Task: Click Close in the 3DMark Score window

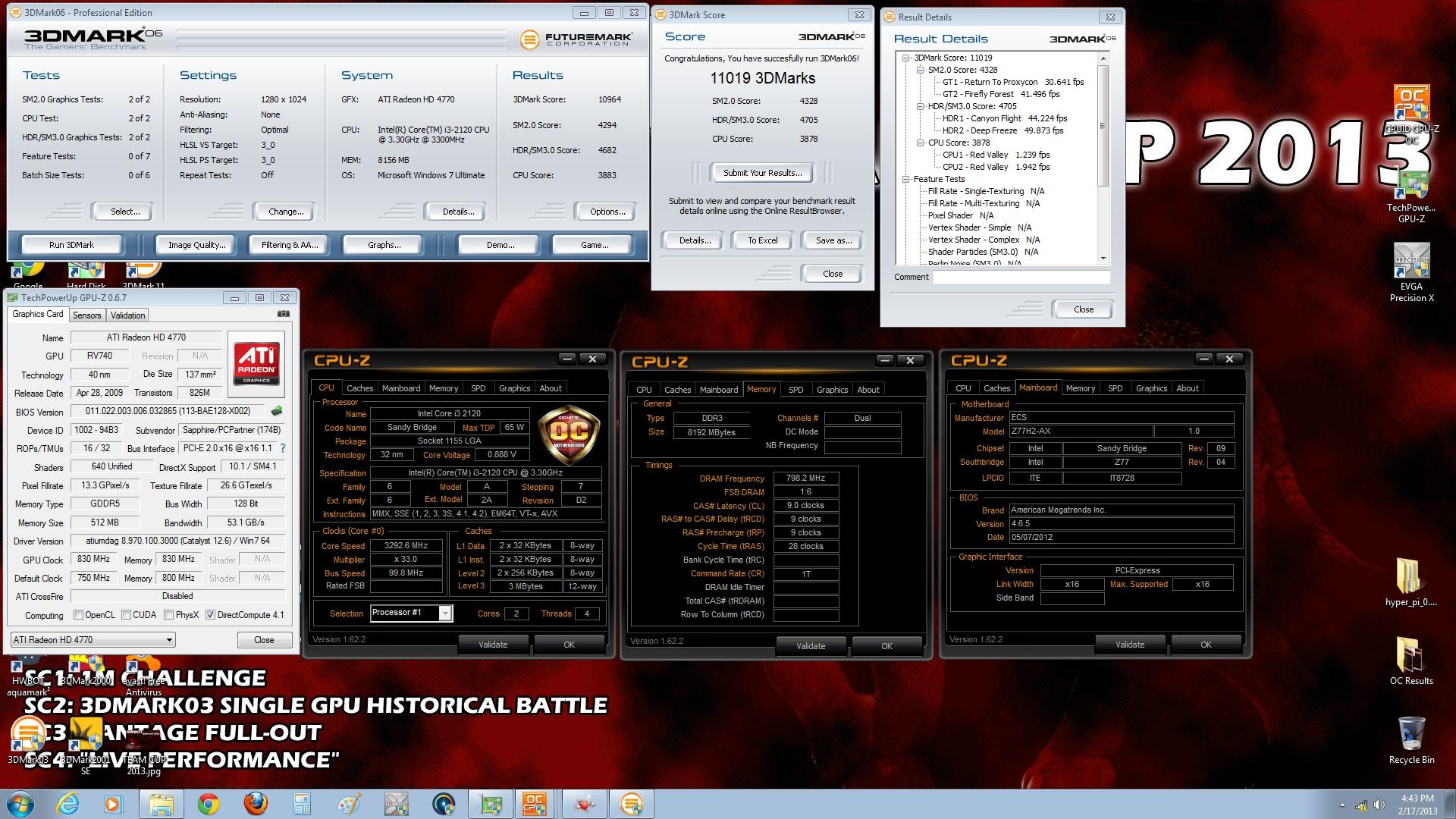Action: 833,274
